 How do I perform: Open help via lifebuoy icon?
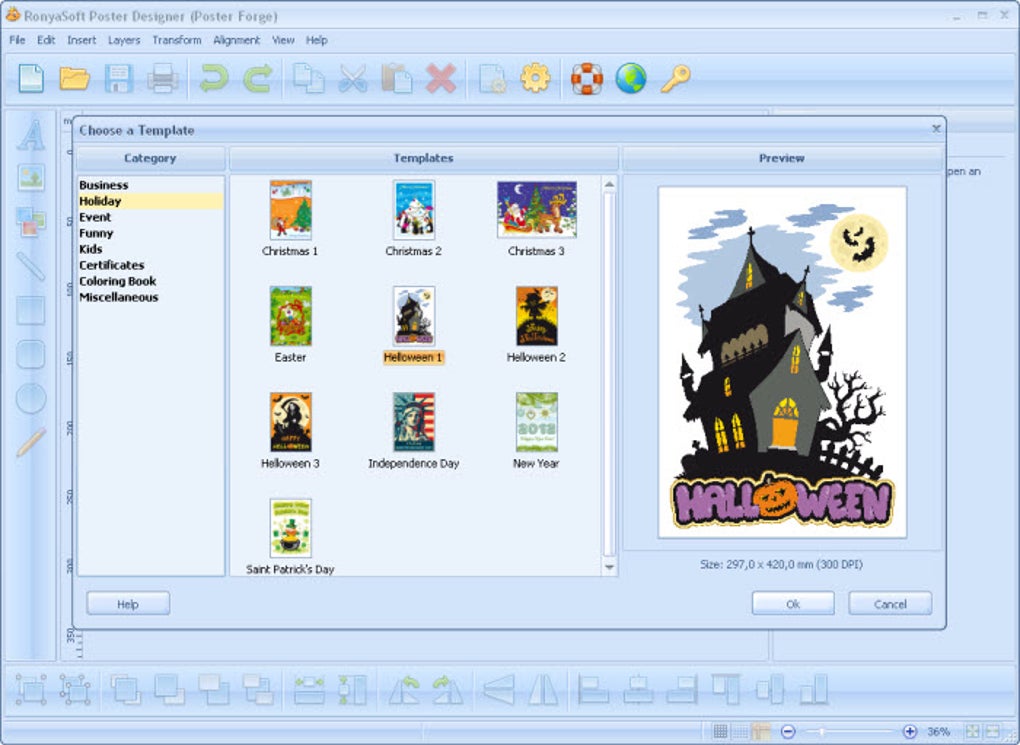587,79
